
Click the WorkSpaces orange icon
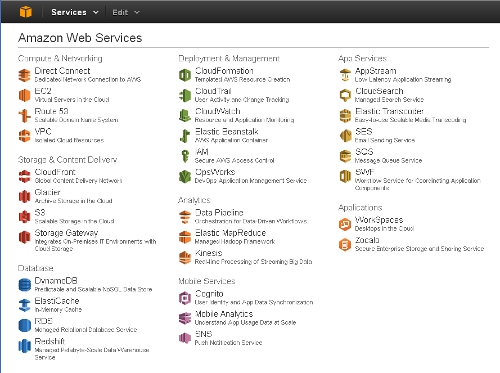(x=345, y=224)
